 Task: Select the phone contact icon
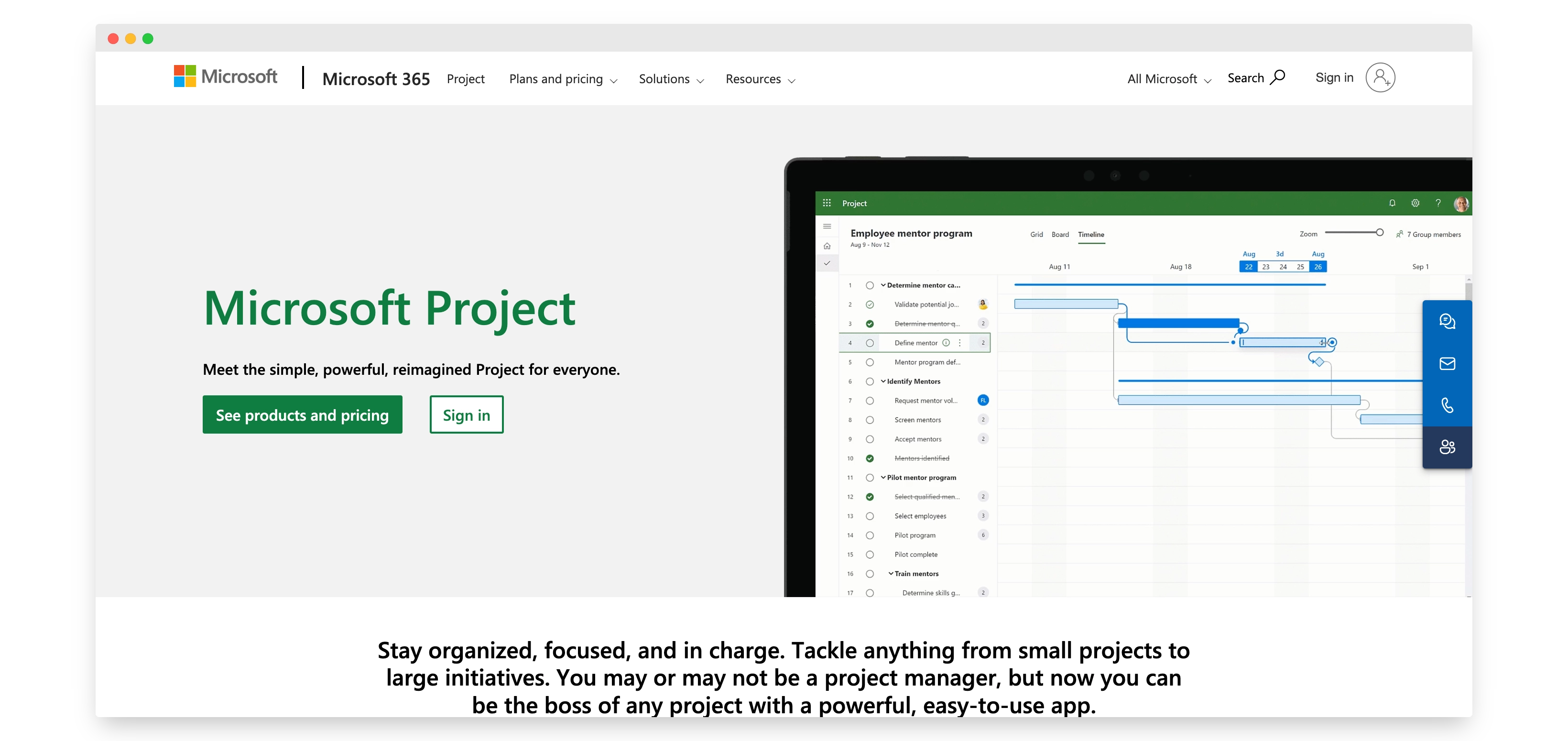coord(1448,405)
